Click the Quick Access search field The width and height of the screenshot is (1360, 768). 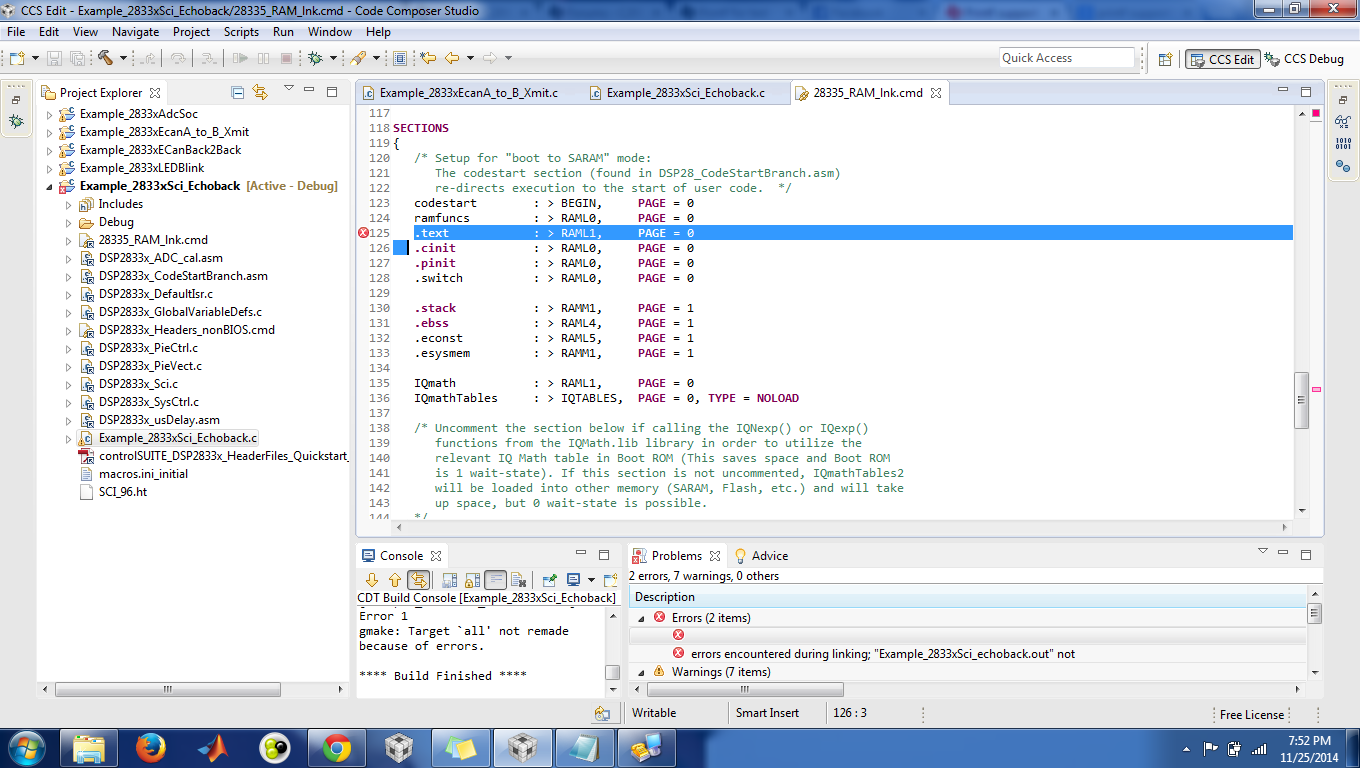pos(1067,58)
